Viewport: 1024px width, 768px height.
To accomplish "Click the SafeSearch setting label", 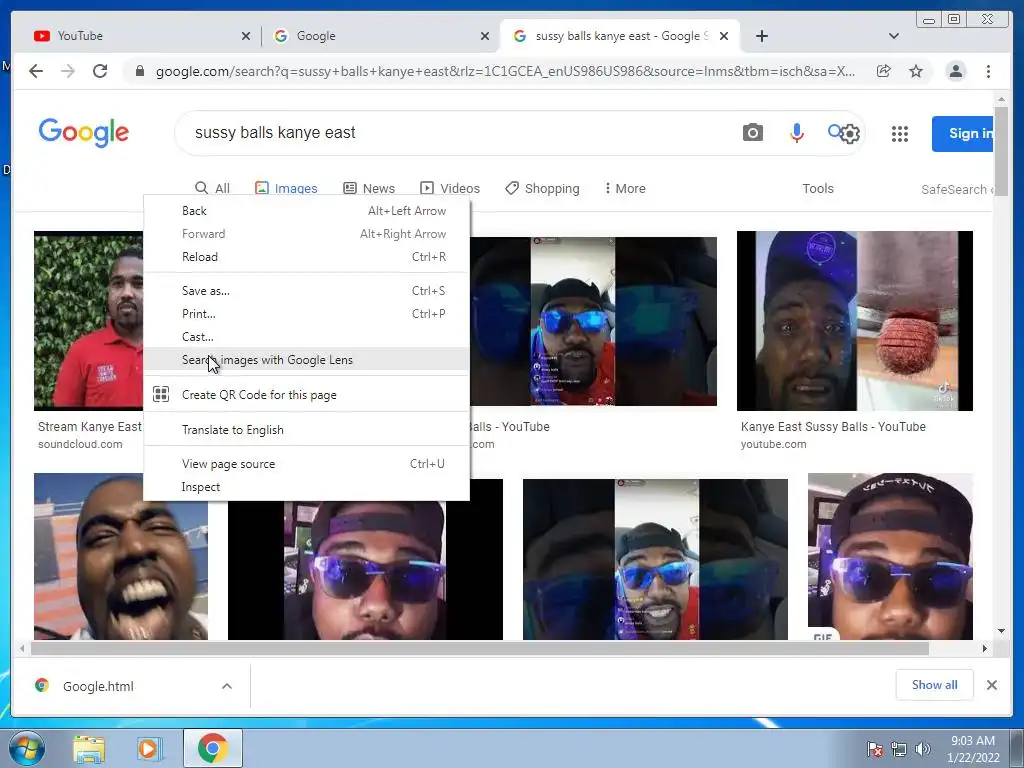I will point(957,189).
